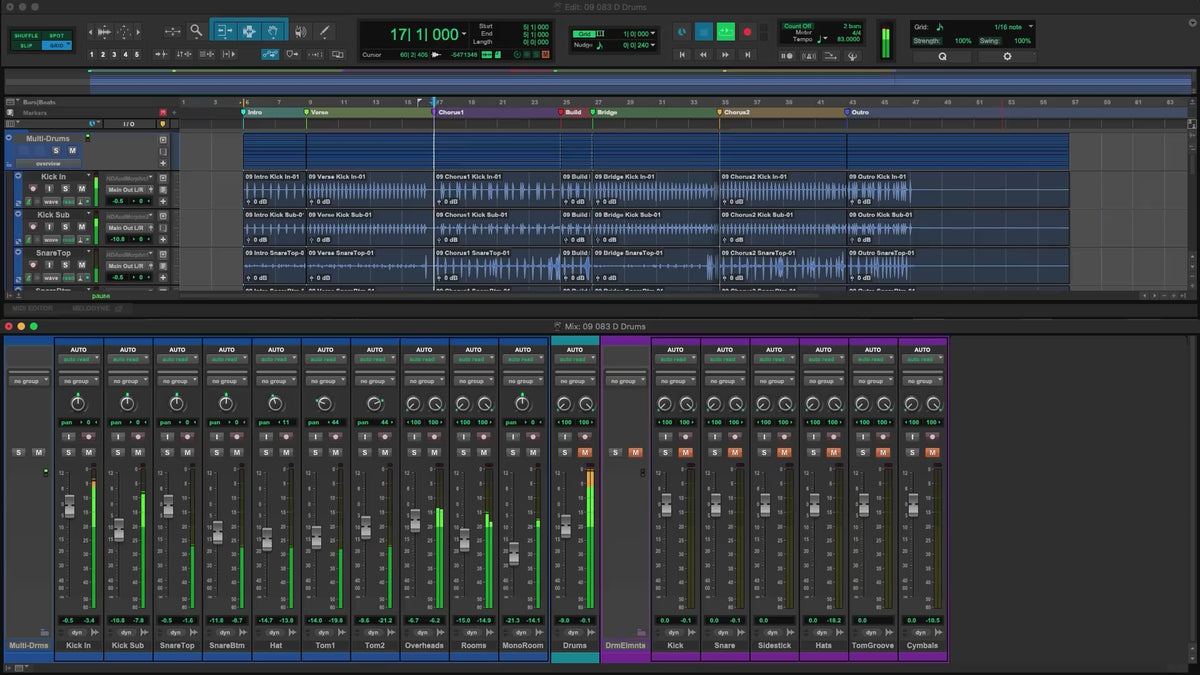Image resolution: width=1200 pixels, height=675 pixels.
Task: Solo the Kick Sub track in Edit window
Action: [x=65, y=227]
